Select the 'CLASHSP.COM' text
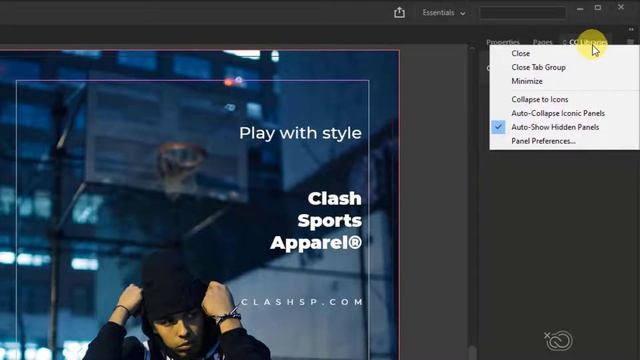Viewport: 640px width, 360px height. 302,302
